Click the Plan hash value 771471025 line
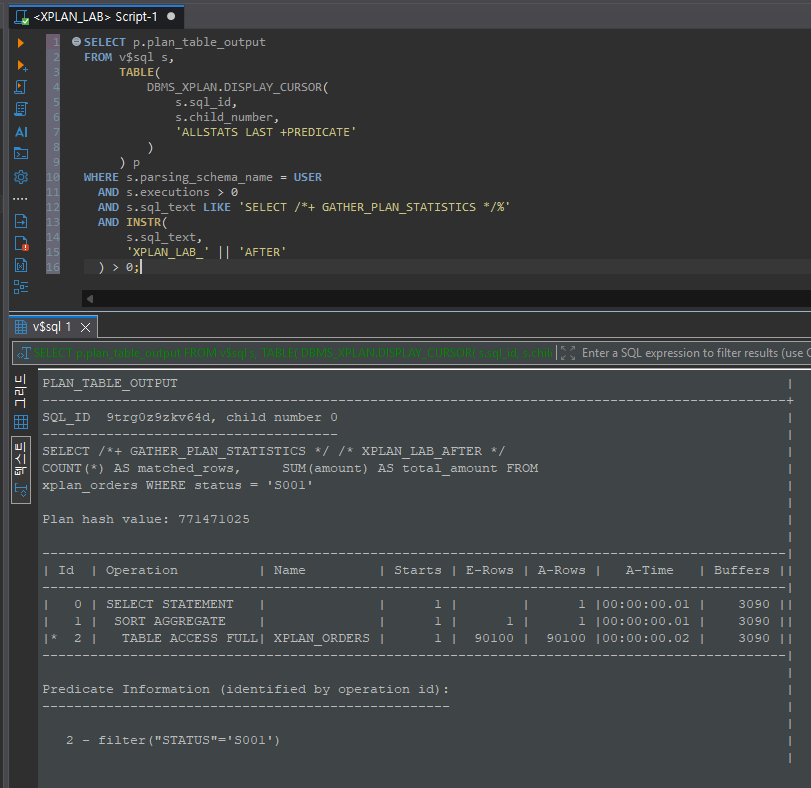Screen dimensions: 811x788 point(146,519)
